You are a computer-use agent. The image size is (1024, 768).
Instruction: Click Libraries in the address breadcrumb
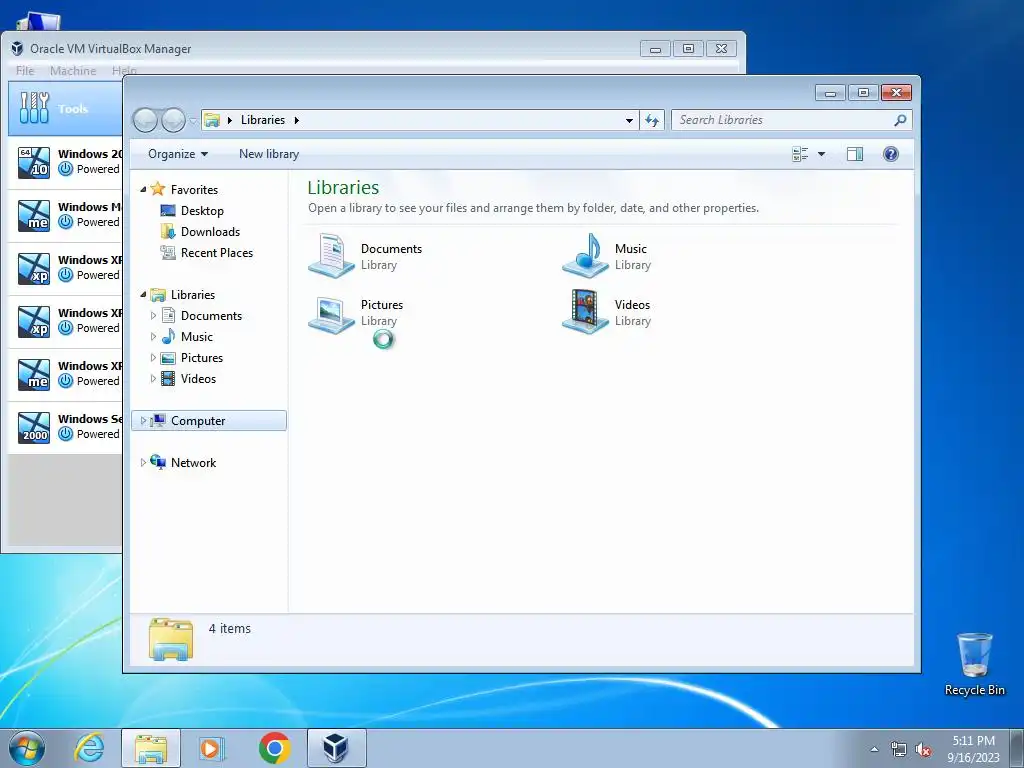263,120
